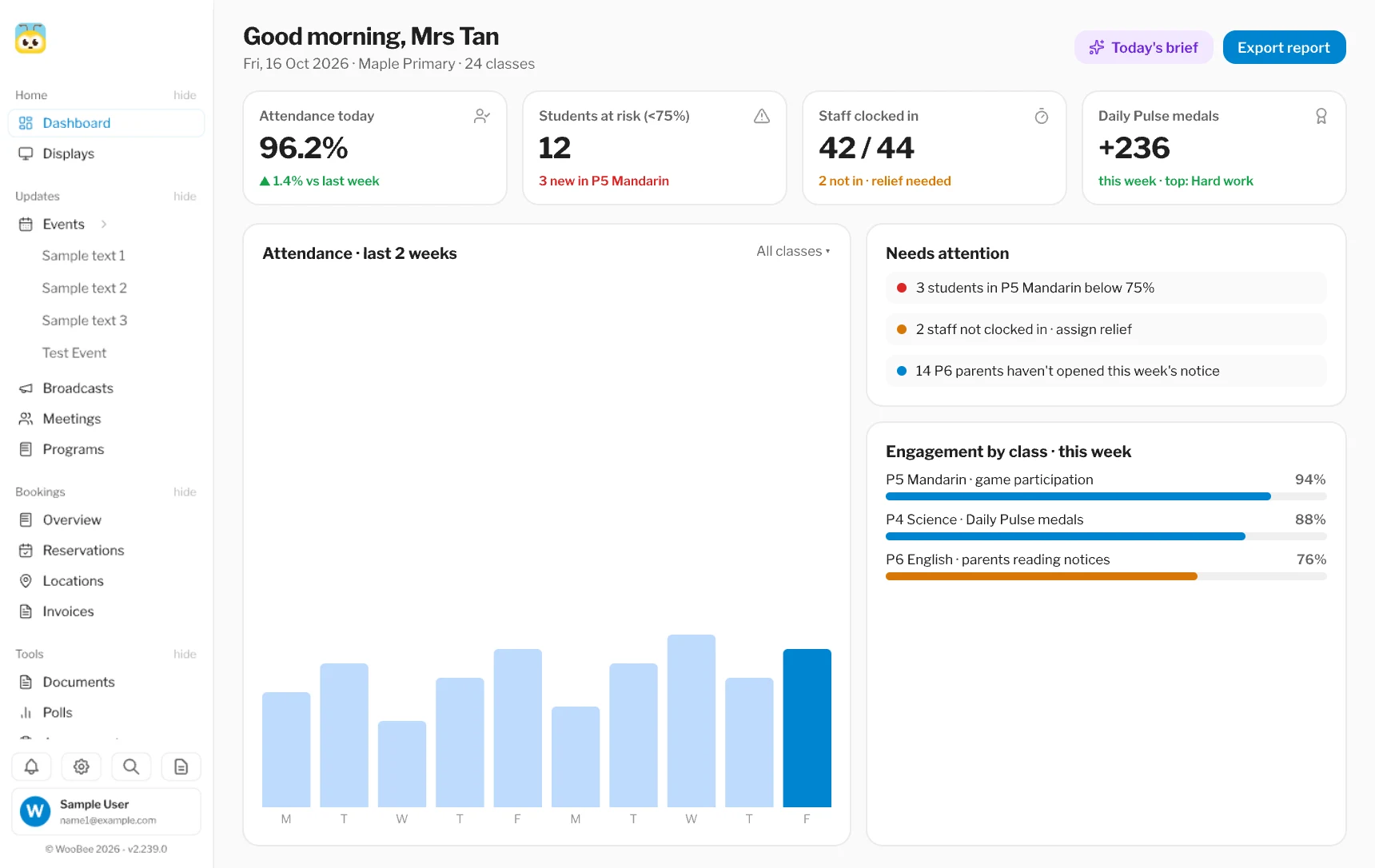
Task: Select Sample text 2 event
Action: (85, 289)
